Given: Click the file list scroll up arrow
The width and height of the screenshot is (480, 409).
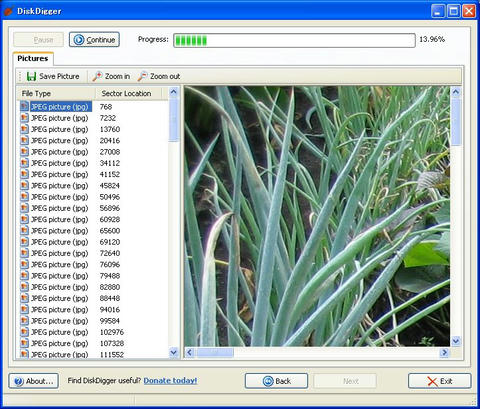Looking at the screenshot, I should 174,92.
